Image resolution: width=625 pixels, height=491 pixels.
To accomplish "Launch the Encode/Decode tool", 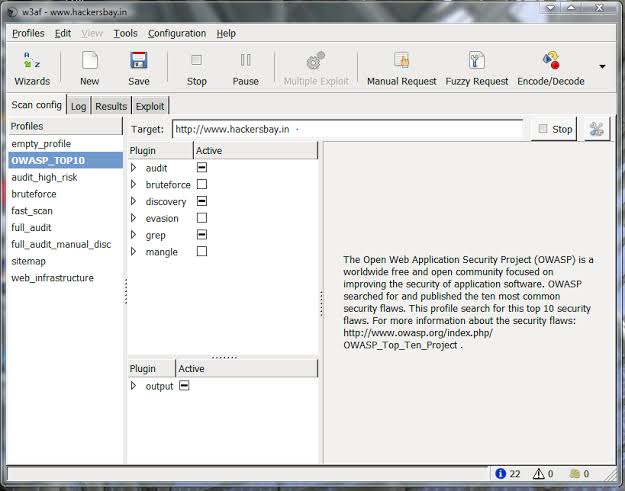I will click(x=551, y=68).
